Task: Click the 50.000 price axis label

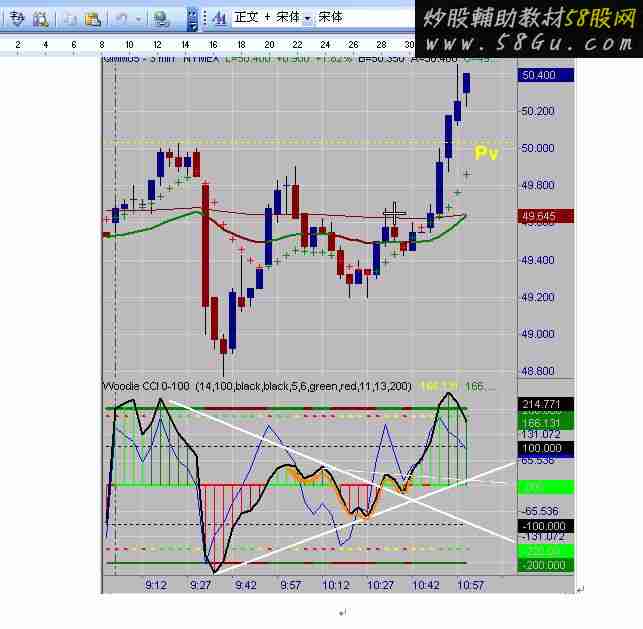Action: pyautogui.click(x=538, y=148)
